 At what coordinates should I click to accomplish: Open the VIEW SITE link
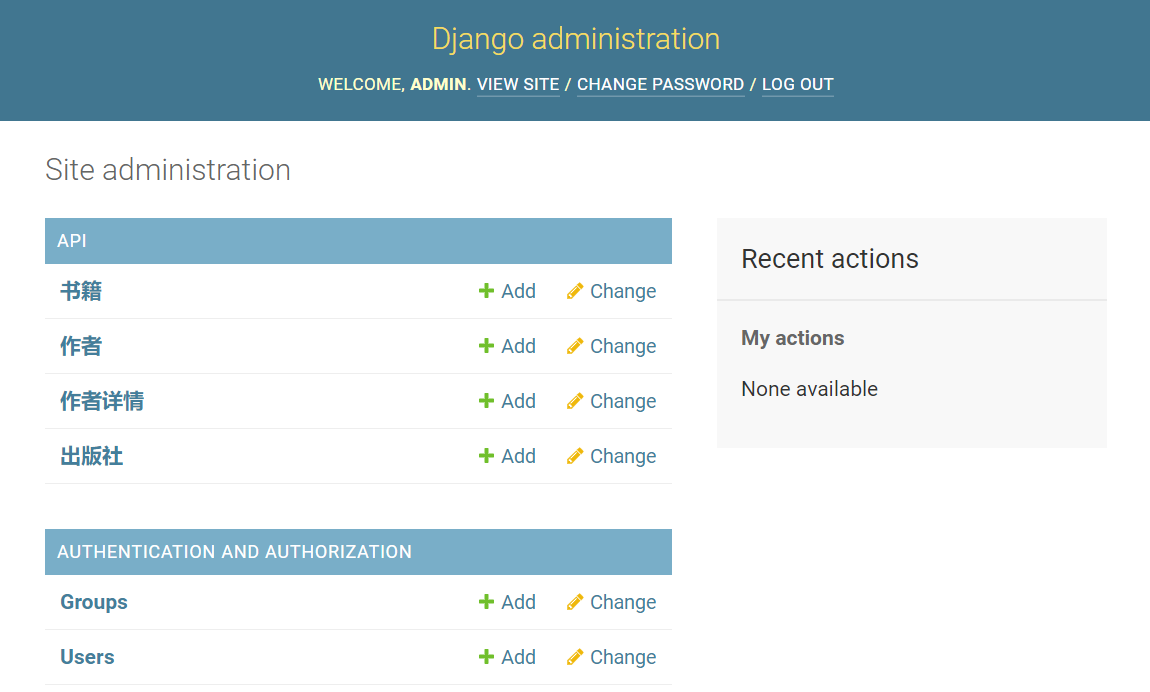click(x=518, y=84)
